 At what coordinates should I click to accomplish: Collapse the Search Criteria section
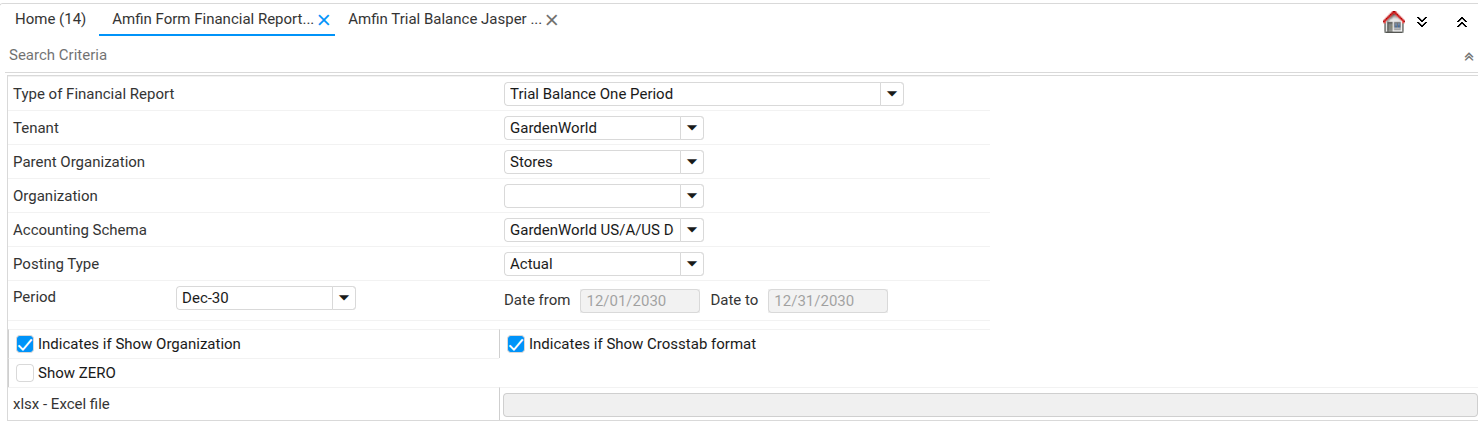(x=1469, y=57)
